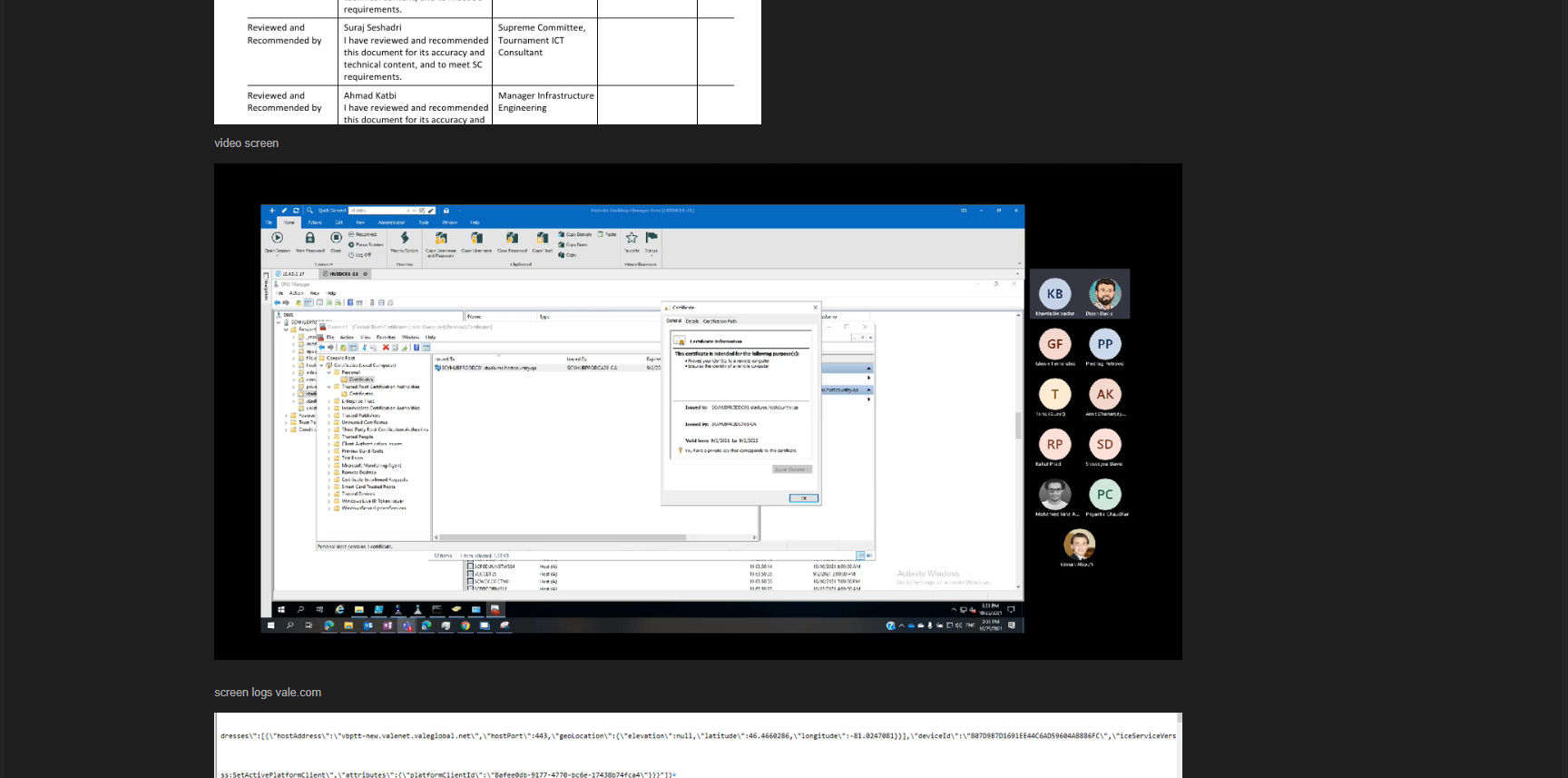The image size is (1568, 778).
Task: Click the KB participant avatar
Action: 1054,294
